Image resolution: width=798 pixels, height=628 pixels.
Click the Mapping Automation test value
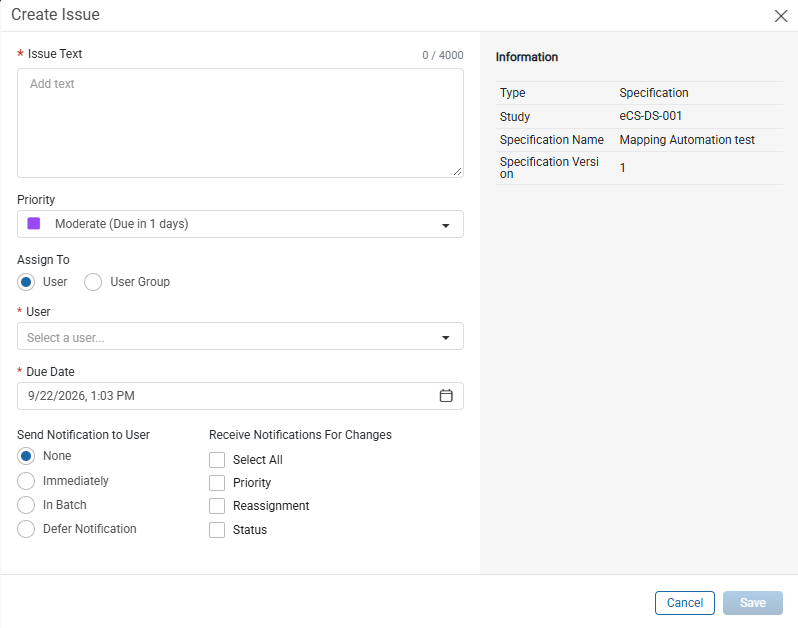(687, 140)
